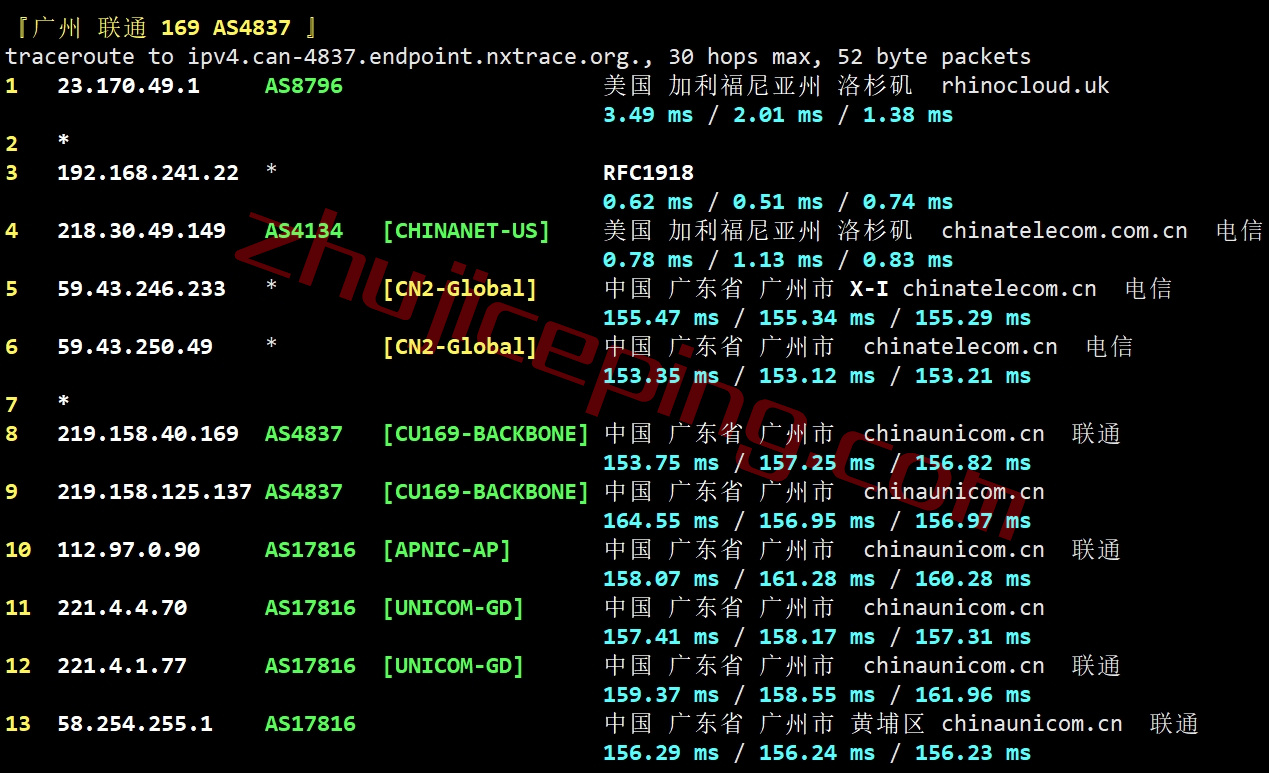1269x773 pixels.
Task: Select IP address 219.158.40.169
Action: [148, 434]
